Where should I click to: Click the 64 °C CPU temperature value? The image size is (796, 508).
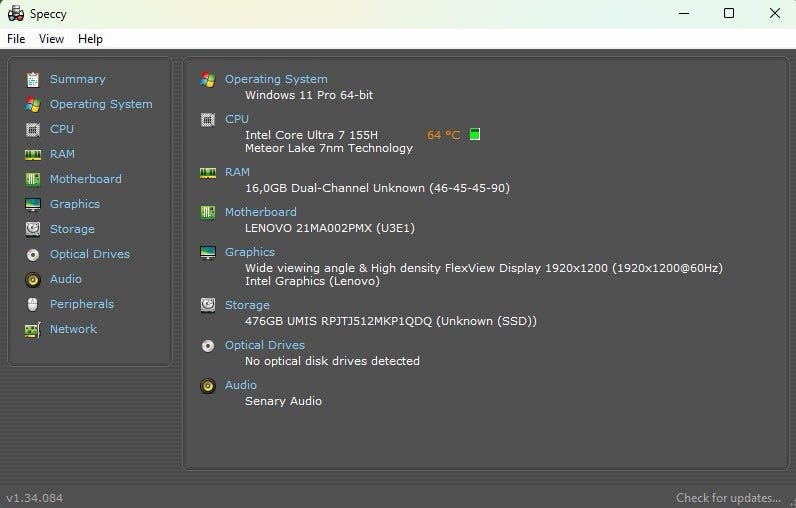click(x=443, y=135)
